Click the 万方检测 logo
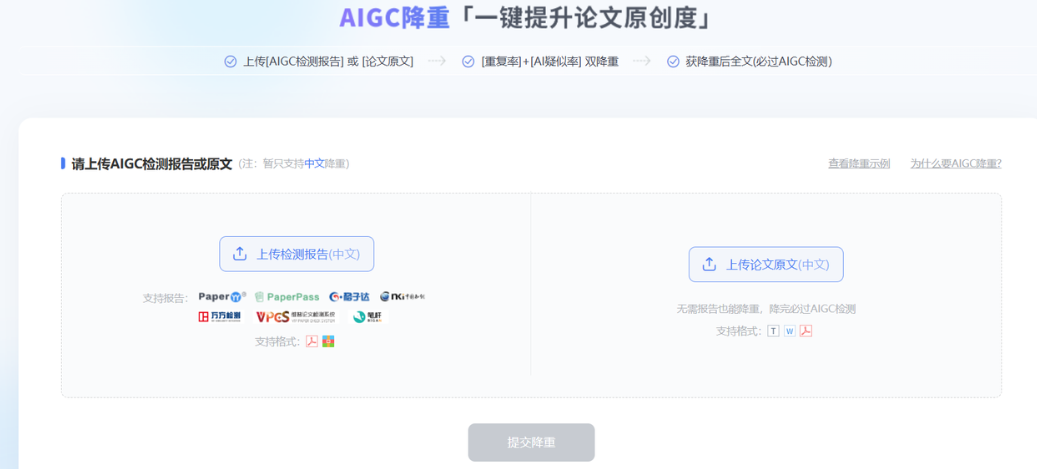 tap(220, 316)
